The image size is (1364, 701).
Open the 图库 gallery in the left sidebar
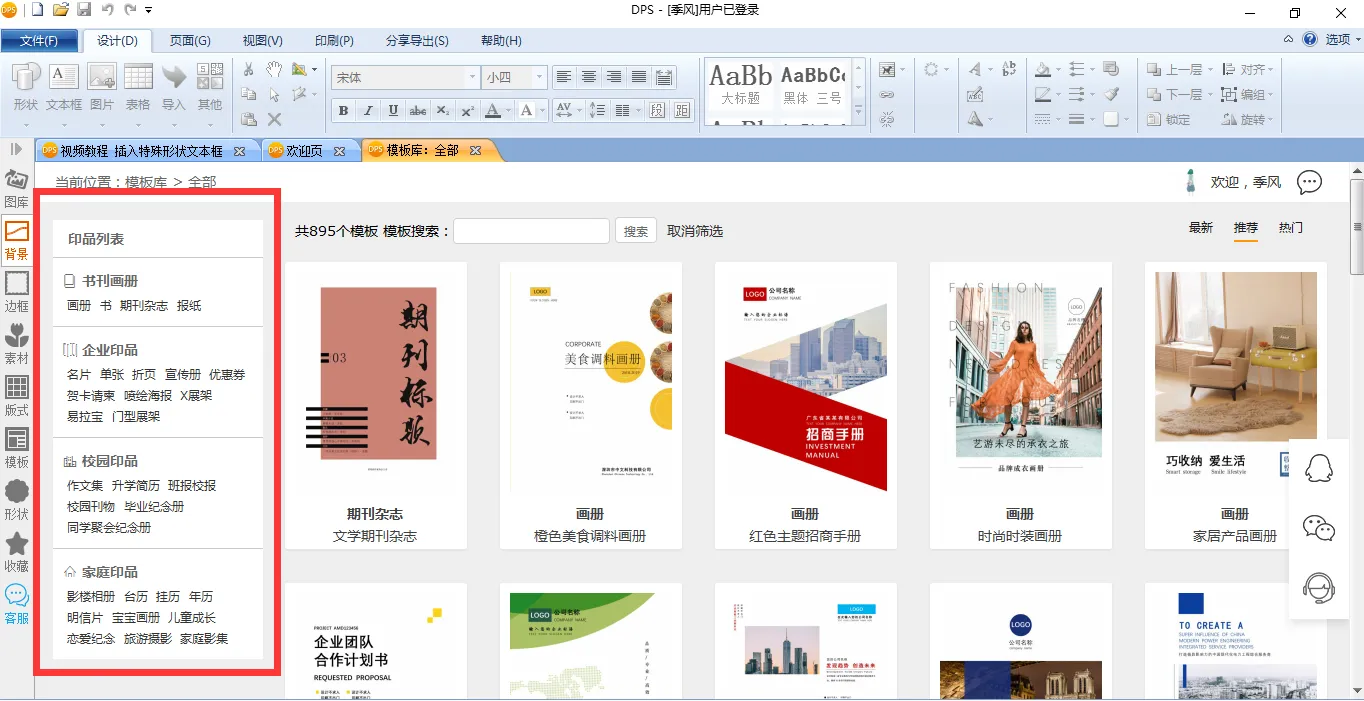(16, 188)
